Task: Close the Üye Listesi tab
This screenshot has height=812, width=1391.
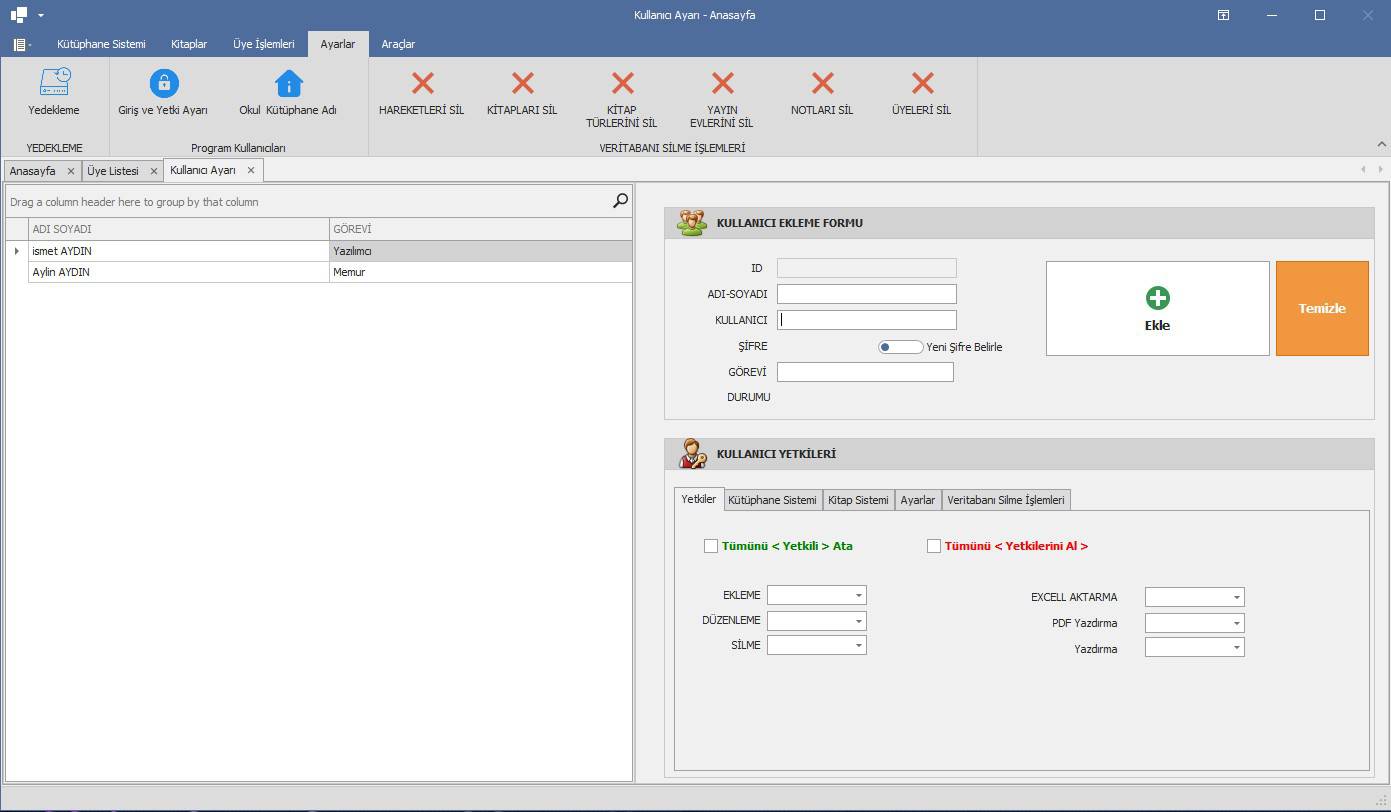Action: [154, 171]
